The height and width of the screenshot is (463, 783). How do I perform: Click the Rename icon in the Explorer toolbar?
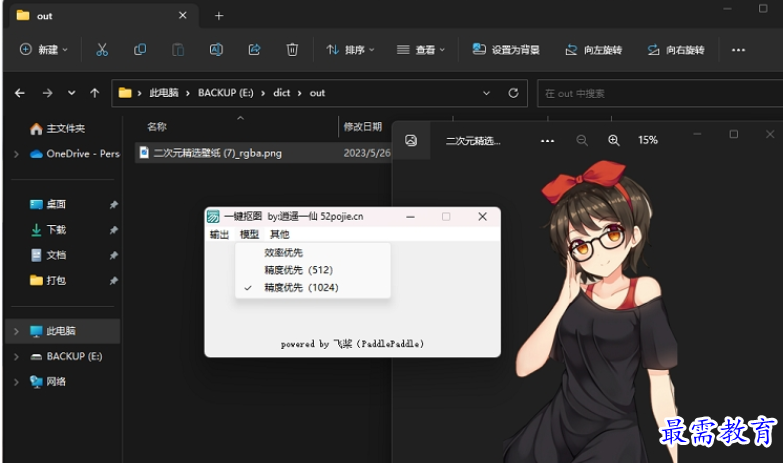216,49
